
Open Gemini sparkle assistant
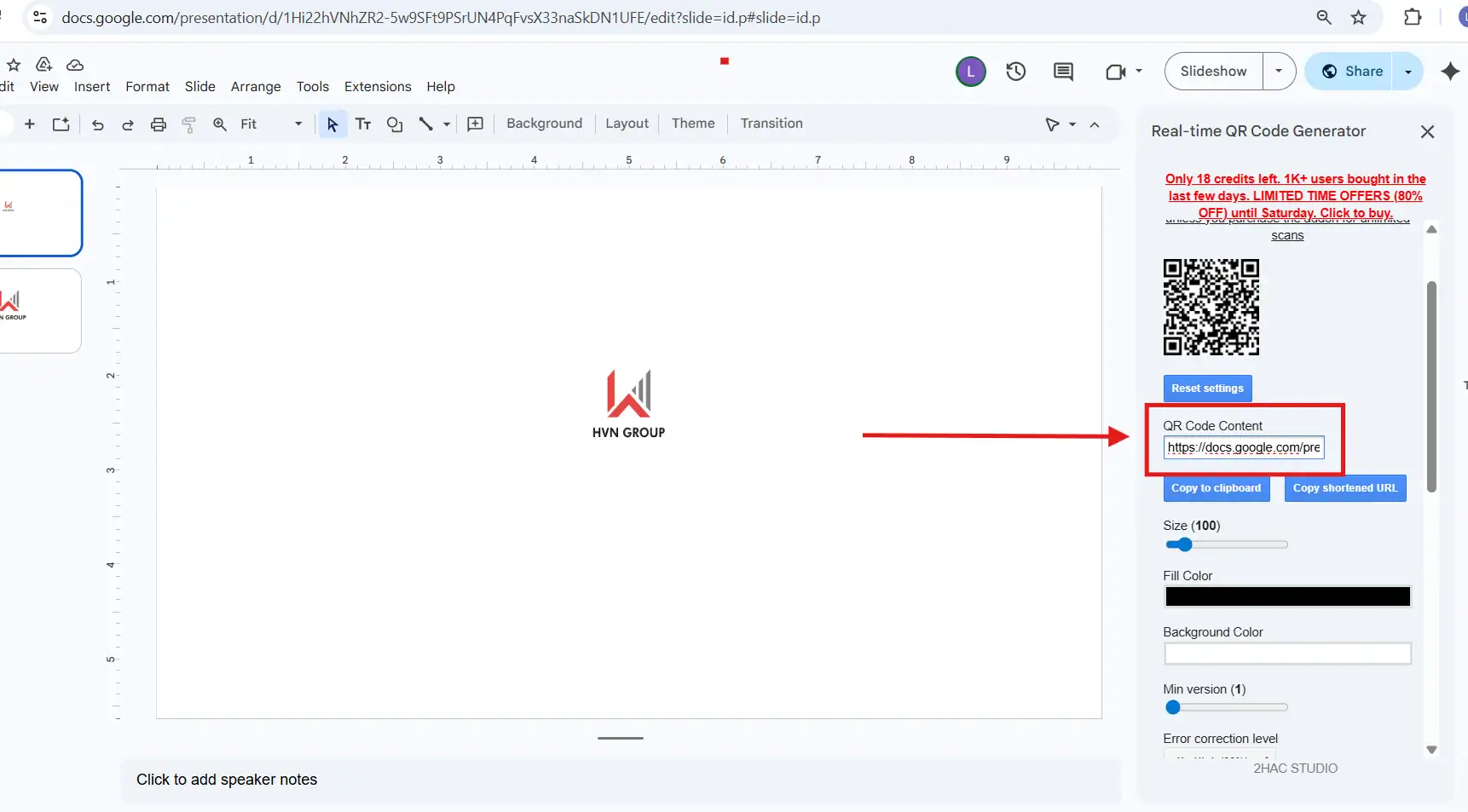pyautogui.click(x=1450, y=72)
